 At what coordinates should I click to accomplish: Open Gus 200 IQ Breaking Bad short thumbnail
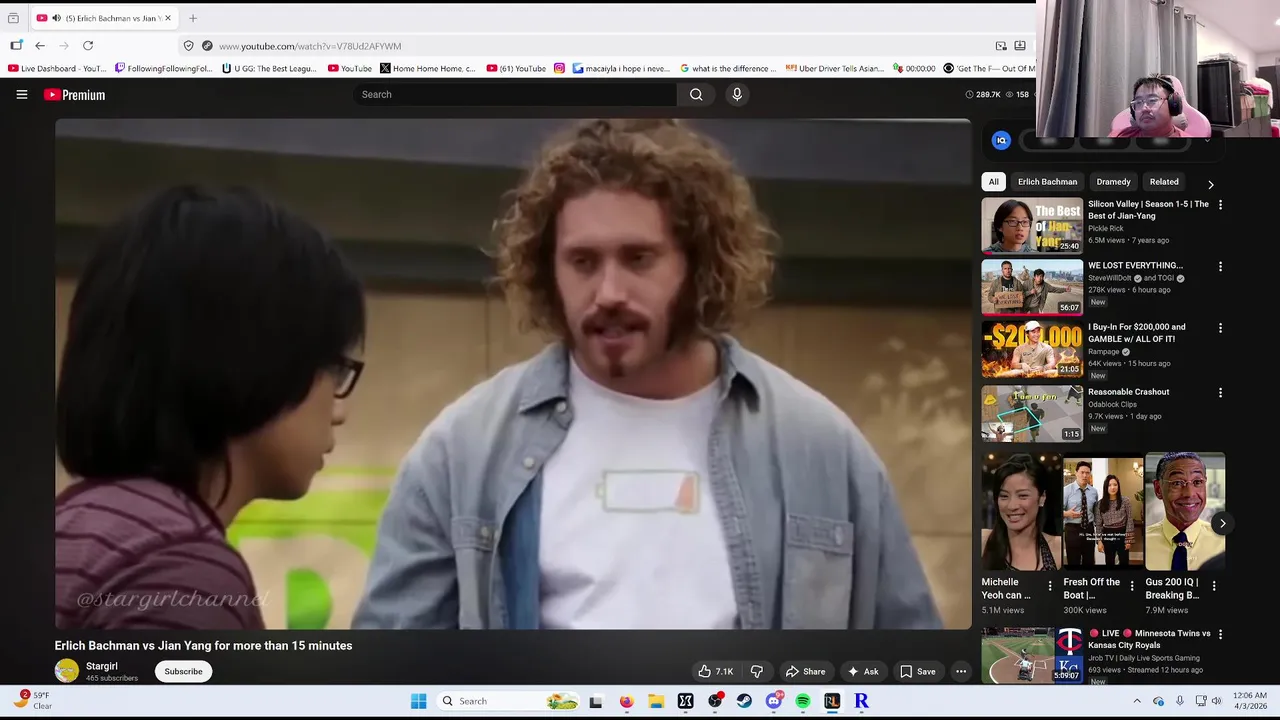click(1185, 512)
